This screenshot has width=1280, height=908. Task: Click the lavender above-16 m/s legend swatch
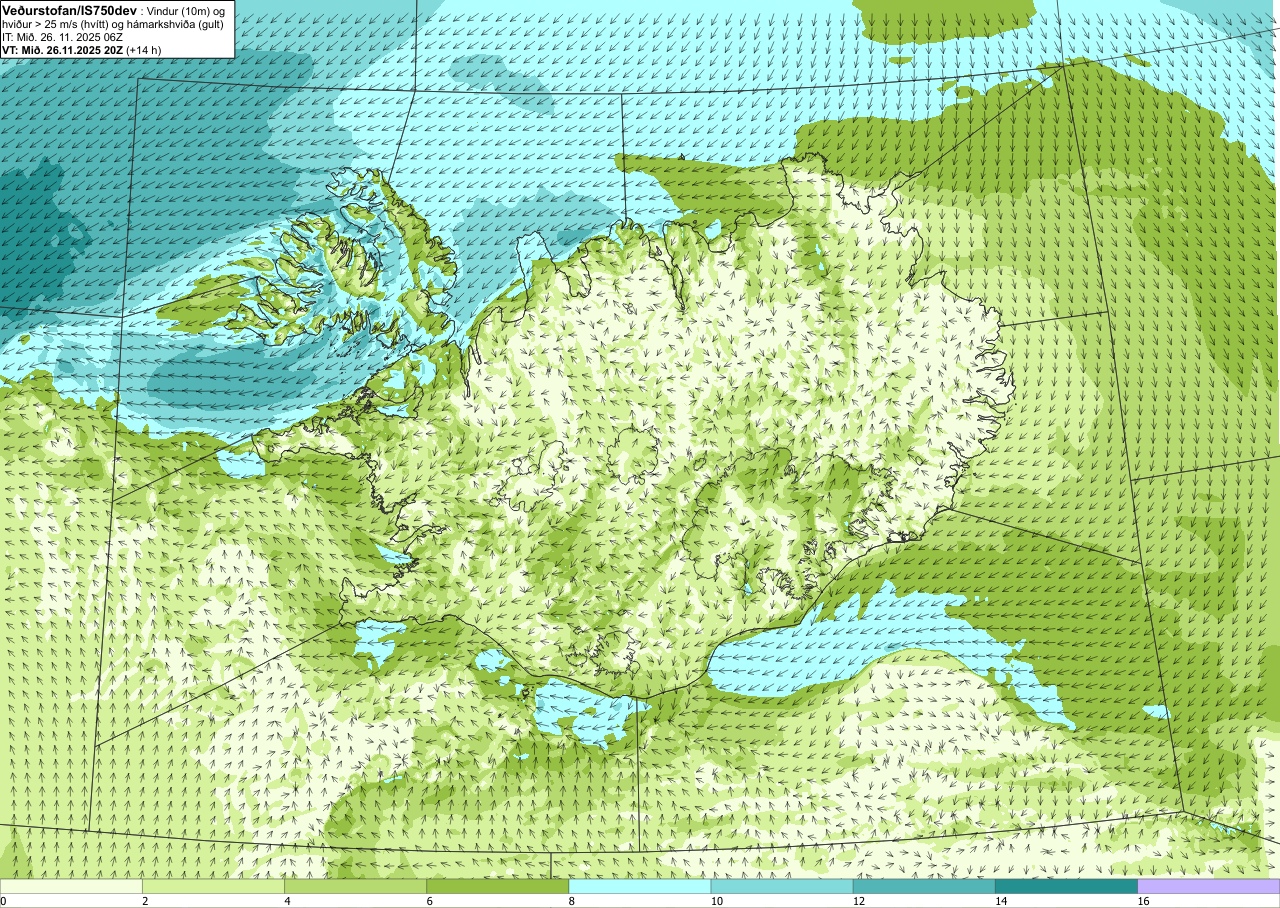[x=1209, y=886]
